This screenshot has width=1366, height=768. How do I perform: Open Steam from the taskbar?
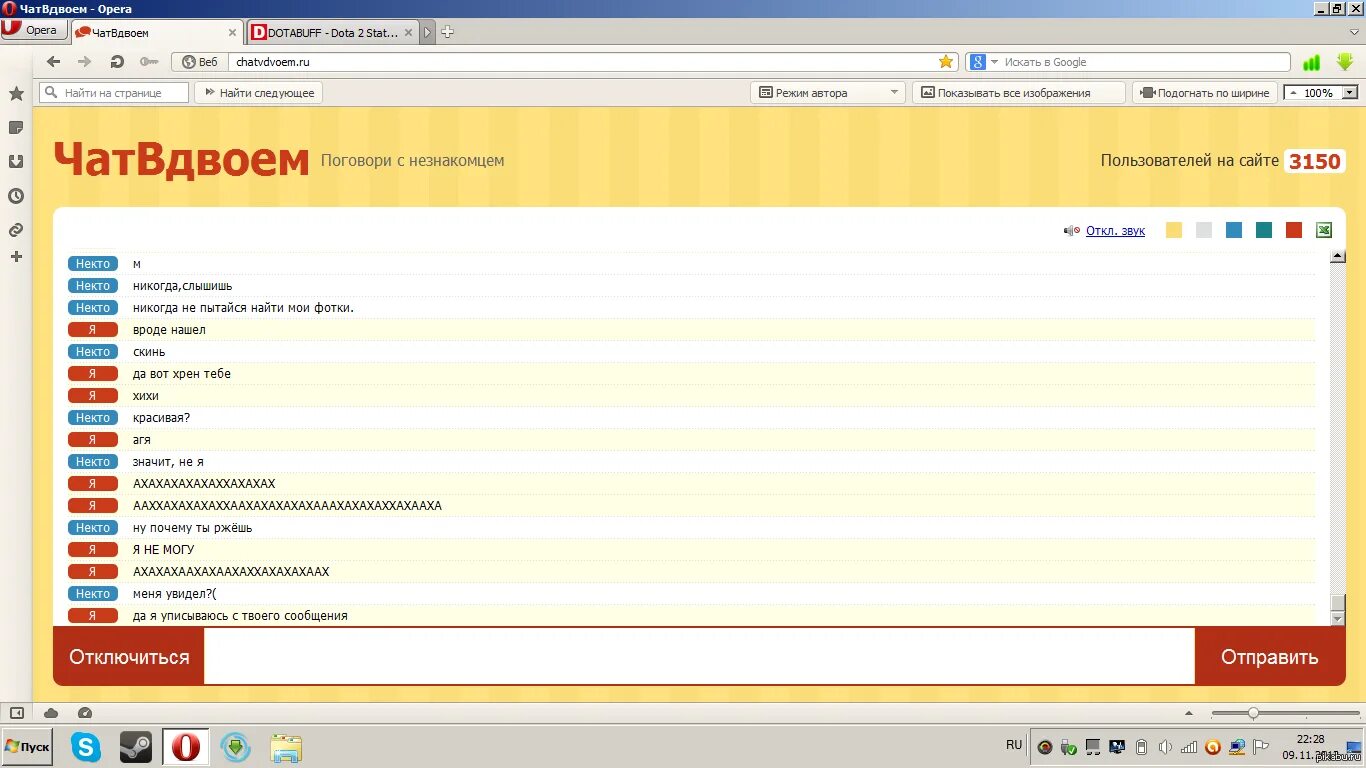[136, 747]
